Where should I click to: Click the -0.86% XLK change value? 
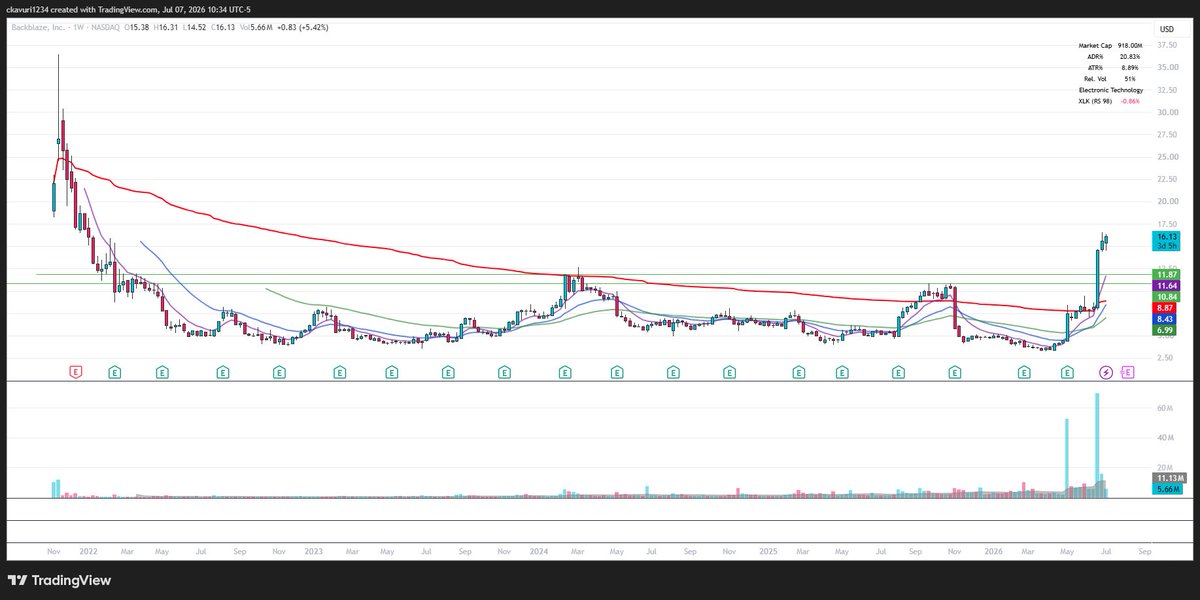tap(1132, 102)
